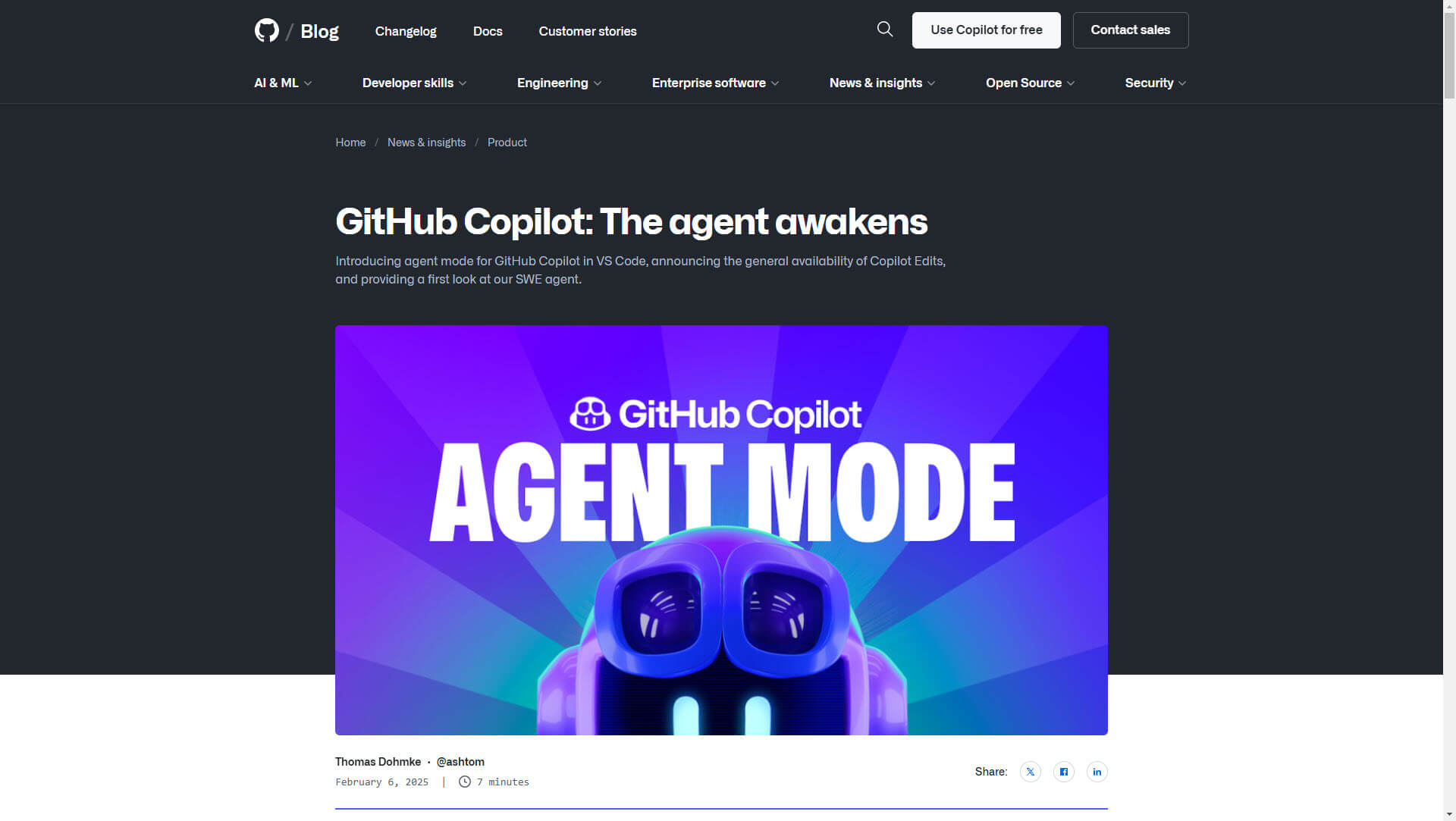1456x821 pixels.
Task: Click the X (Twitter) share icon
Action: (1030, 771)
